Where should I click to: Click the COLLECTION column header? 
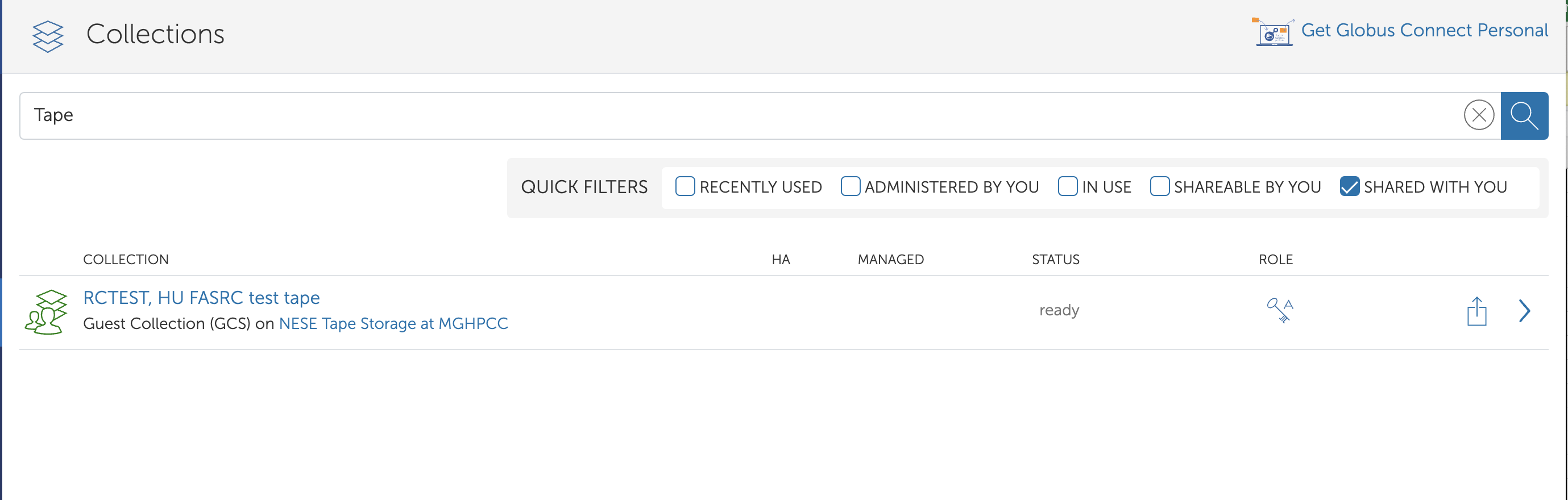(x=126, y=260)
